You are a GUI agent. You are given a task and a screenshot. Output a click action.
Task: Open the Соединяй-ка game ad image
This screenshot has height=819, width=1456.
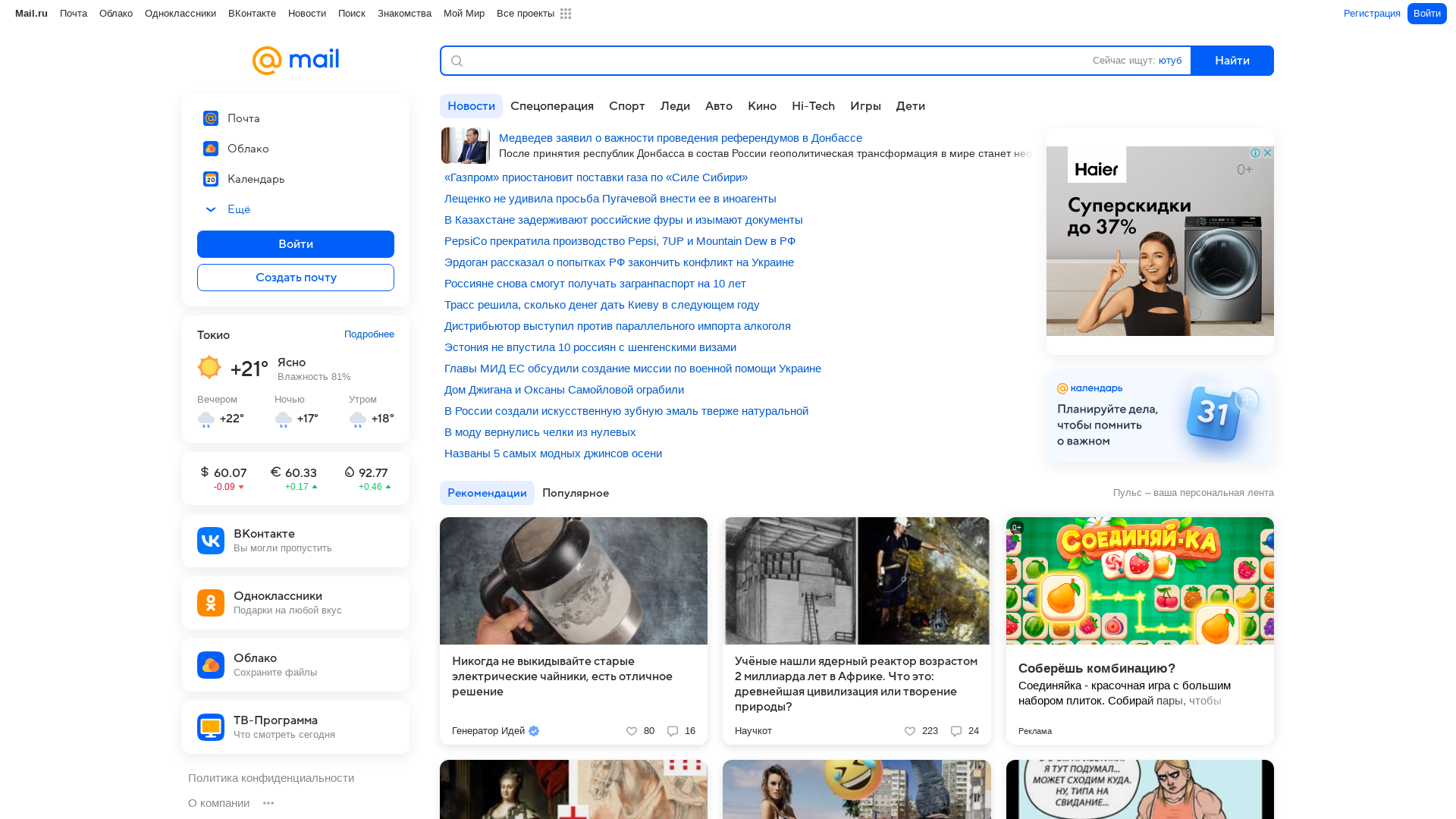[x=1140, y=581]
